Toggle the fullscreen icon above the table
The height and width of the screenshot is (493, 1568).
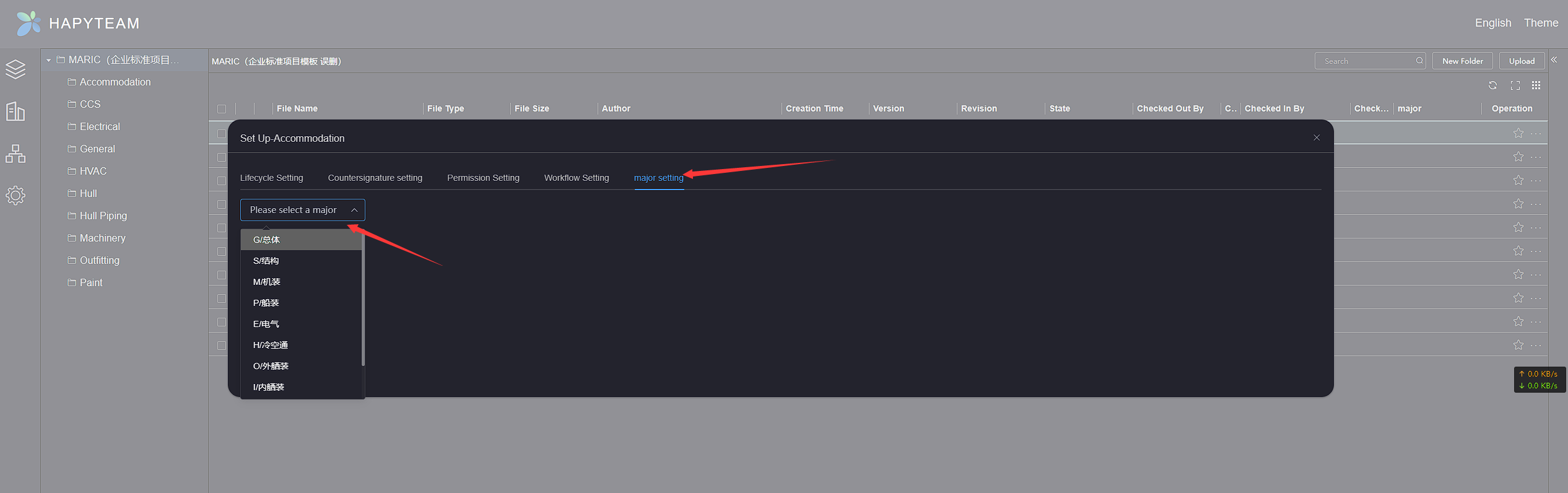point(1515,85)
